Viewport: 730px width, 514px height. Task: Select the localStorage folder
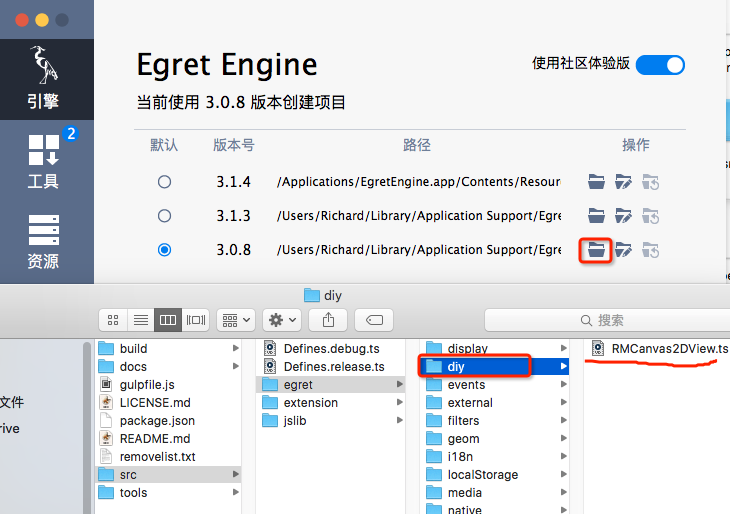495,474
